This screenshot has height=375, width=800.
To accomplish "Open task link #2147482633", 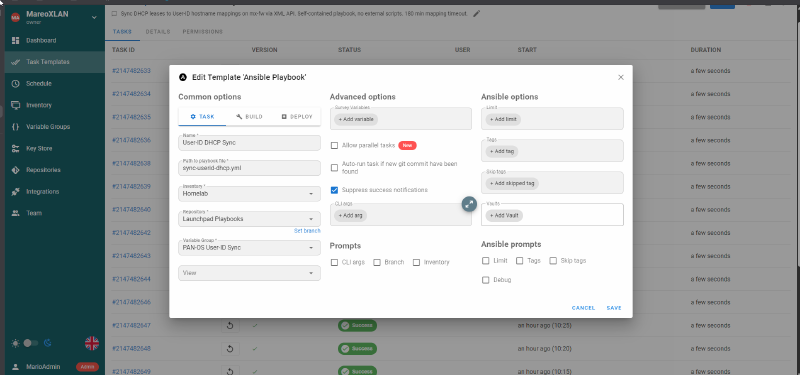I will pos(131,71).
